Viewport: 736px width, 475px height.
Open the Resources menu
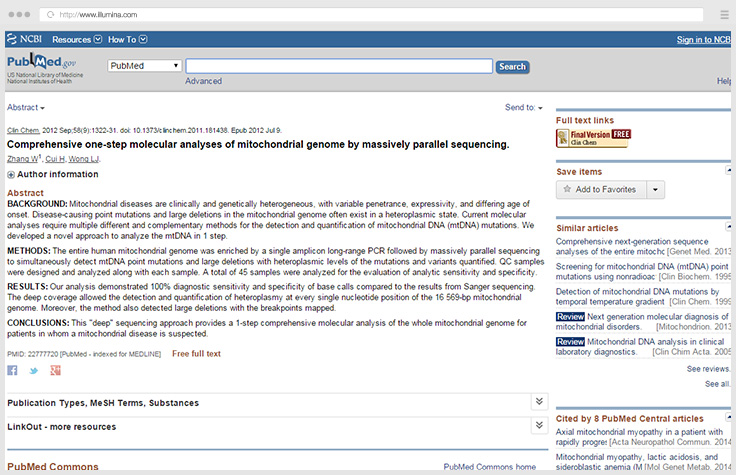[x=76, y=39]
